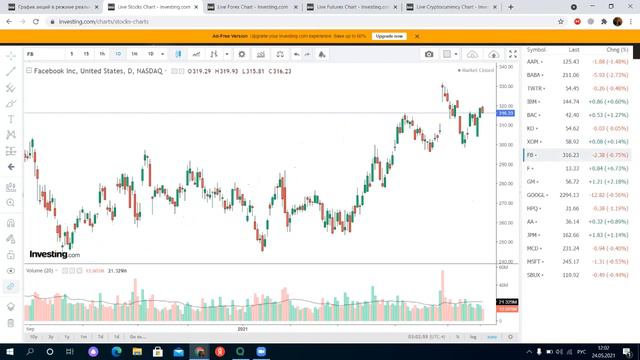Viewport: 640px width, 360px height.
Task: Open the AAPL watchlist row dropdown
Action: (542, 62)
